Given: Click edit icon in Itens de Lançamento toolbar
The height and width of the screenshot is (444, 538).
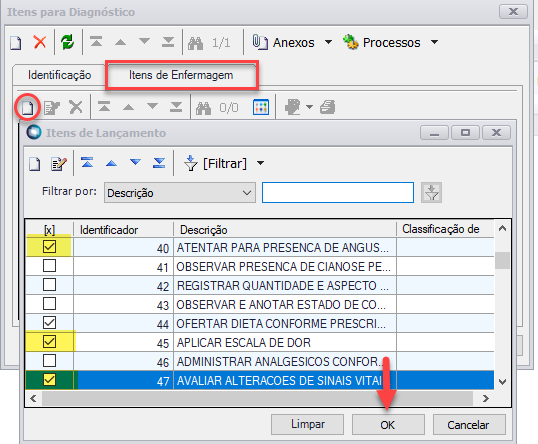Looking at the screenshot, I should coord(59,164).
